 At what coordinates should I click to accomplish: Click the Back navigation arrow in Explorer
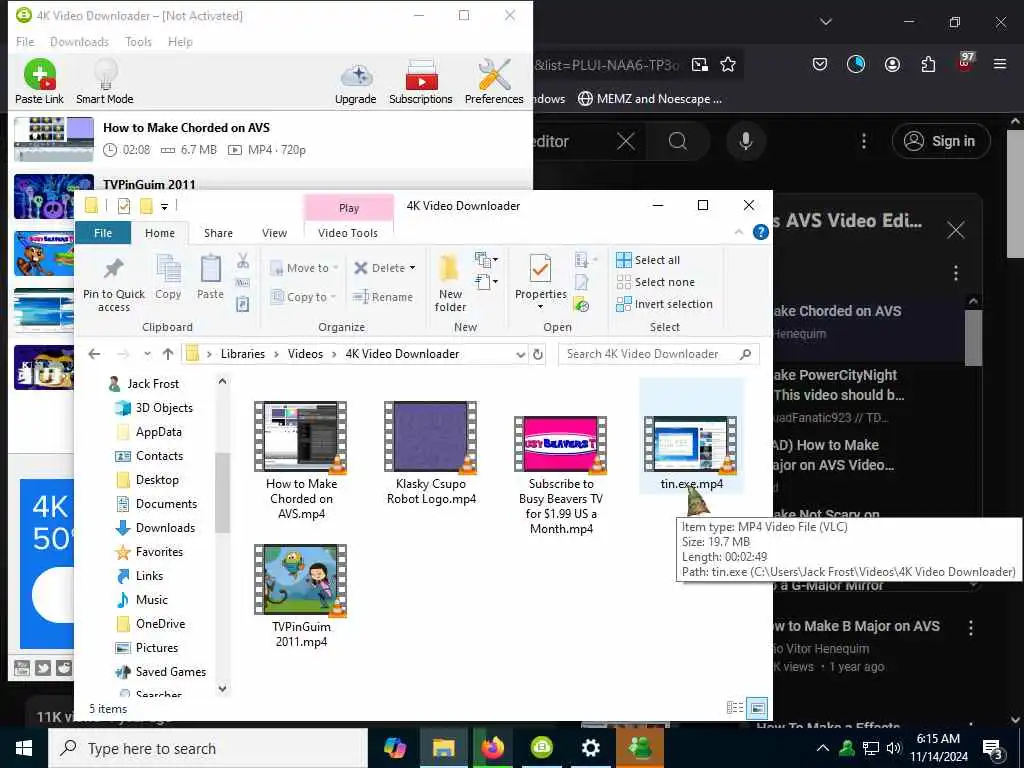(x=95, y=354)
